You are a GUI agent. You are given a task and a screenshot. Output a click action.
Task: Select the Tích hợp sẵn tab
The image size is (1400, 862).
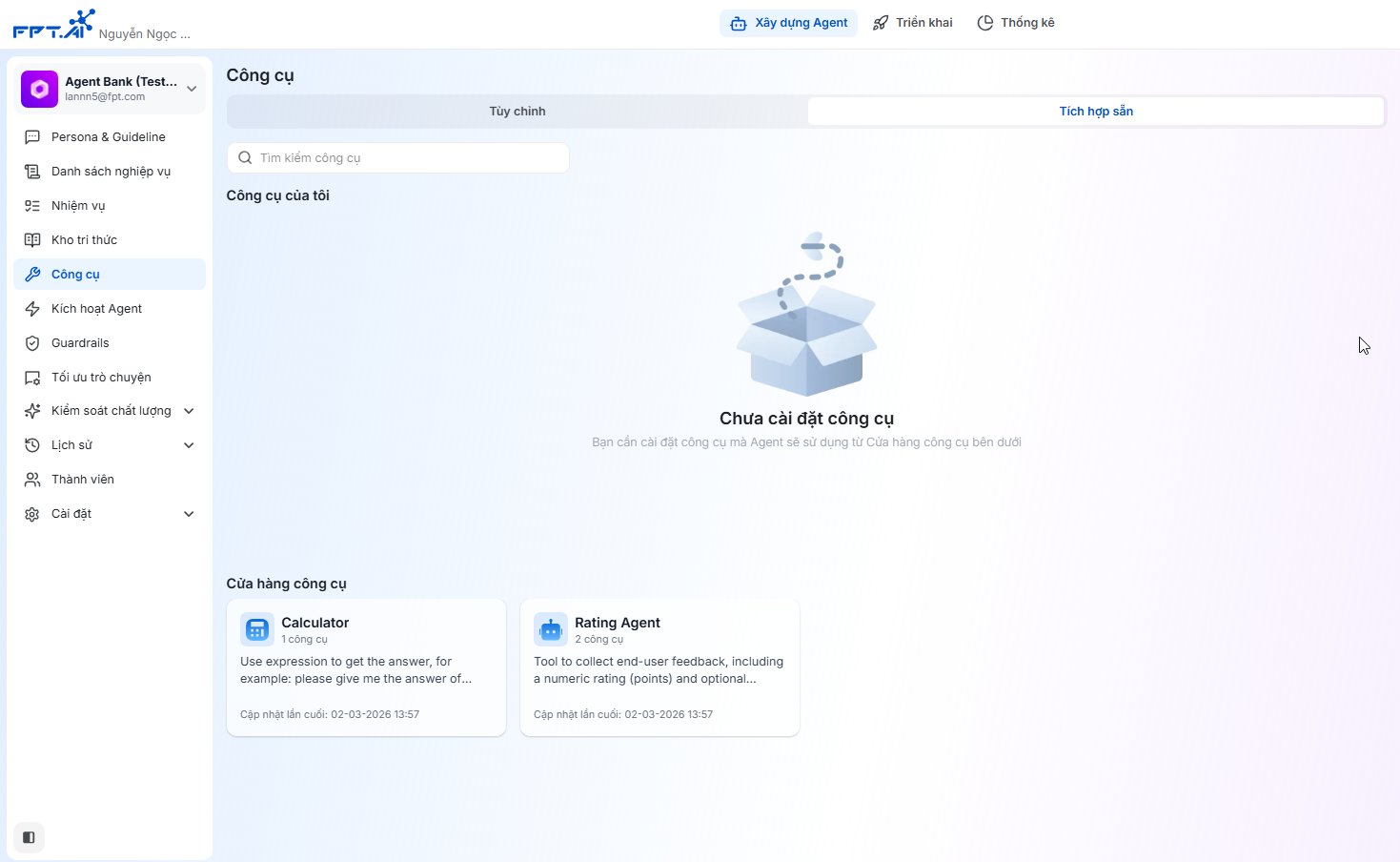[1096, 112]
